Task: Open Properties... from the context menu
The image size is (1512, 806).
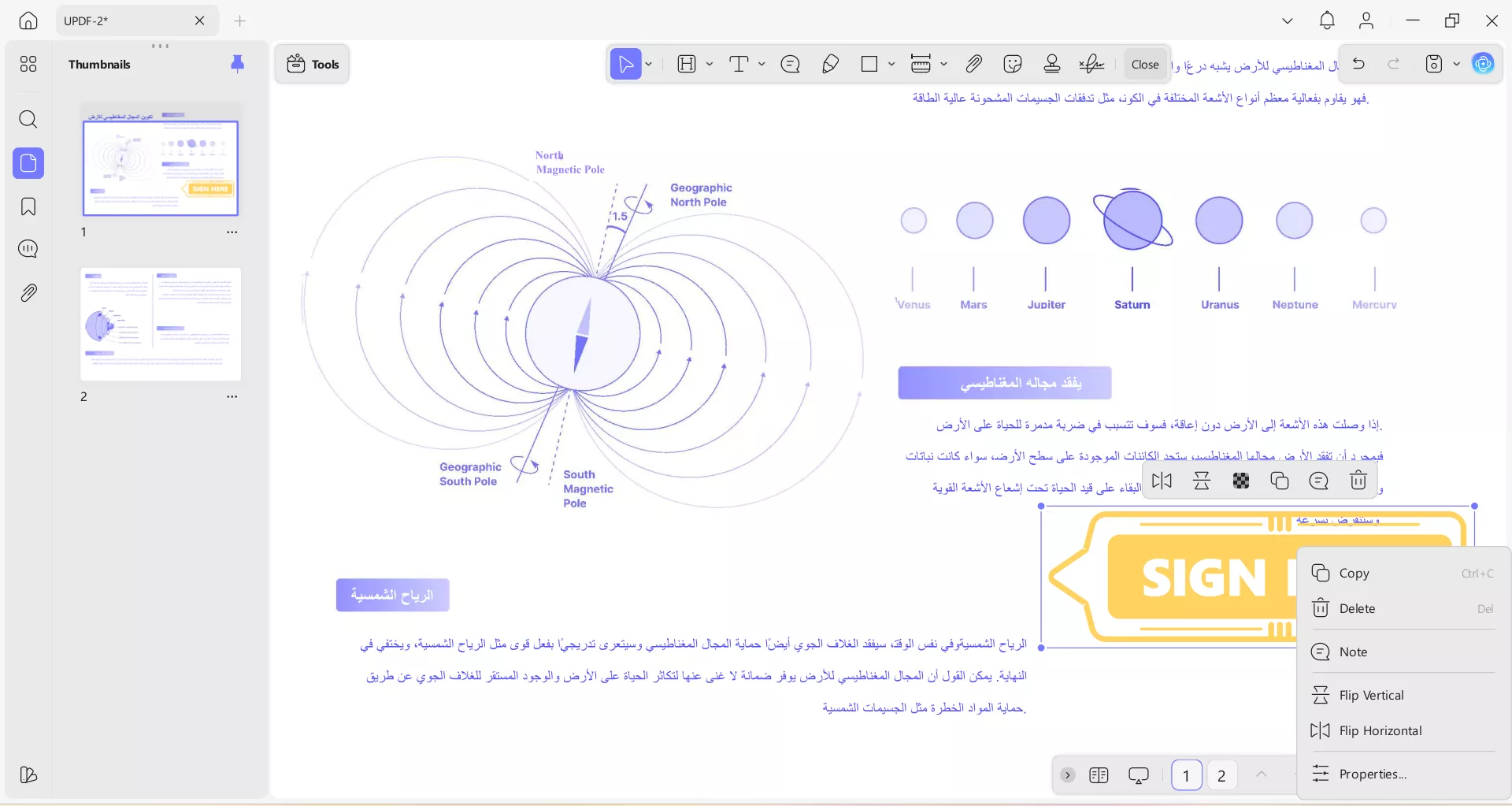Action: (1403, 774)
